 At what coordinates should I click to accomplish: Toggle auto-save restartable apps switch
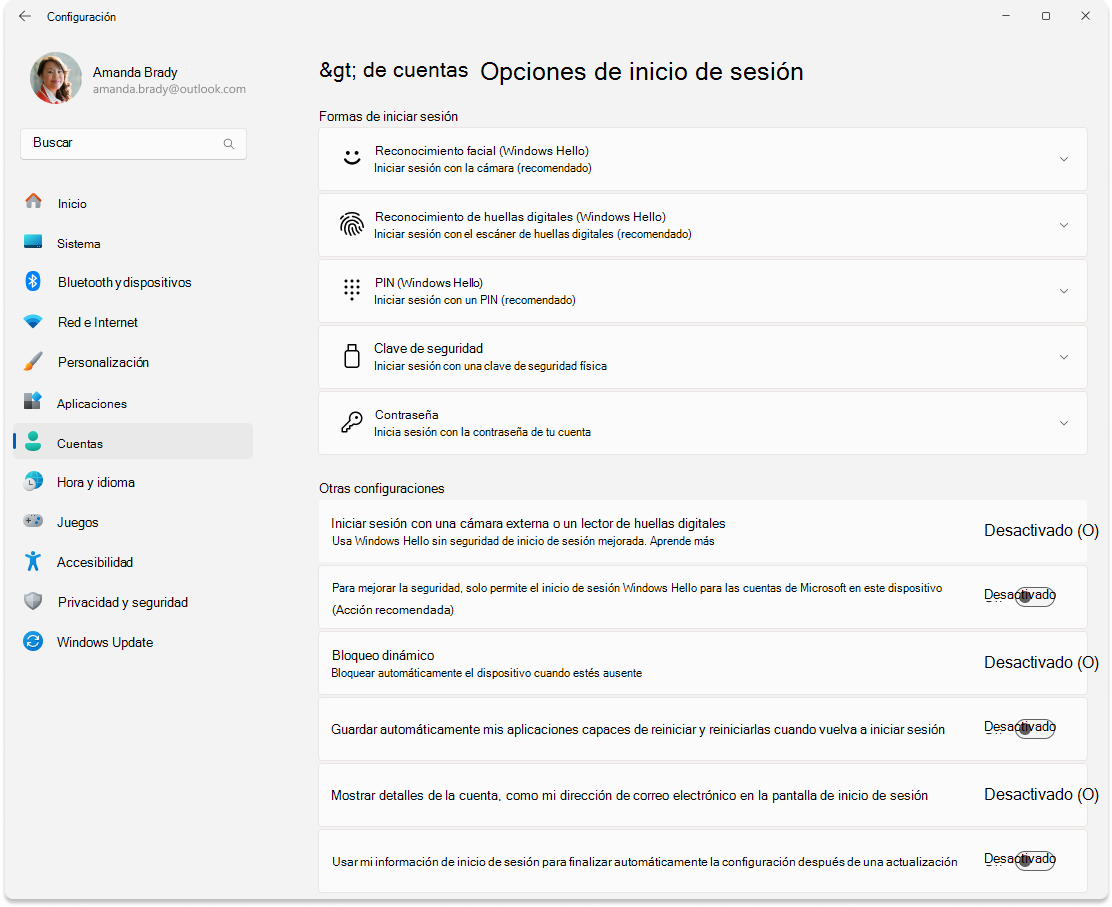(x=1034, y=728)
